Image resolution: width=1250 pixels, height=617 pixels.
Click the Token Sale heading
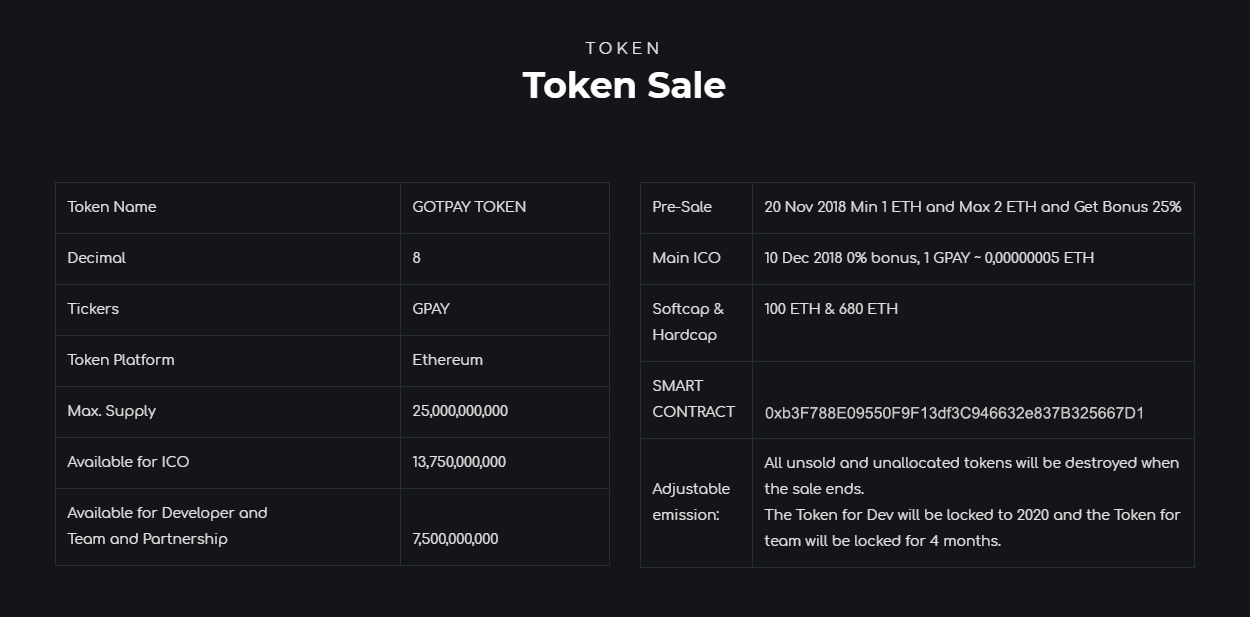coord(624,85)
